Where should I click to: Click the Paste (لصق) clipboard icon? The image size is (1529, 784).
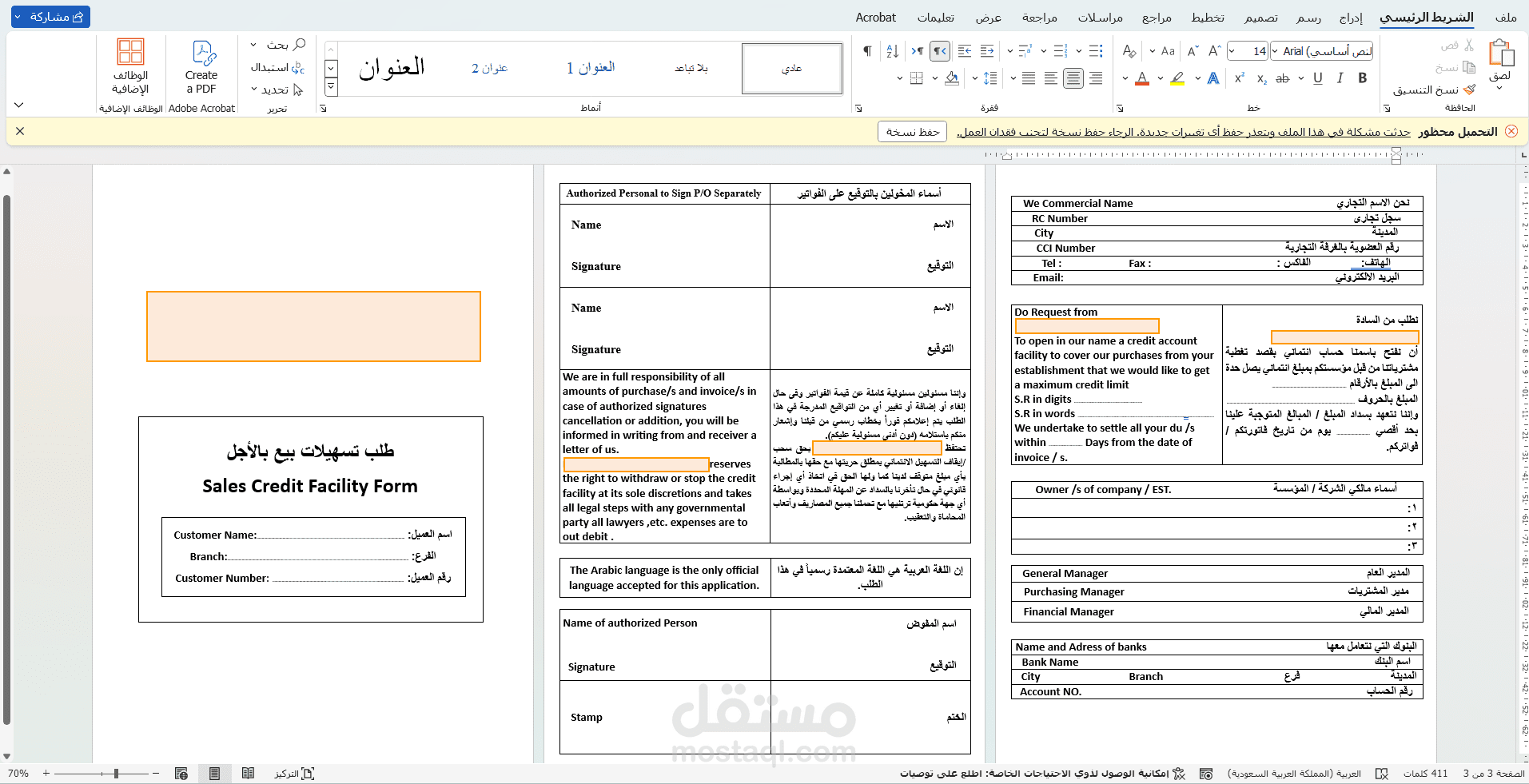[1502, 54]
